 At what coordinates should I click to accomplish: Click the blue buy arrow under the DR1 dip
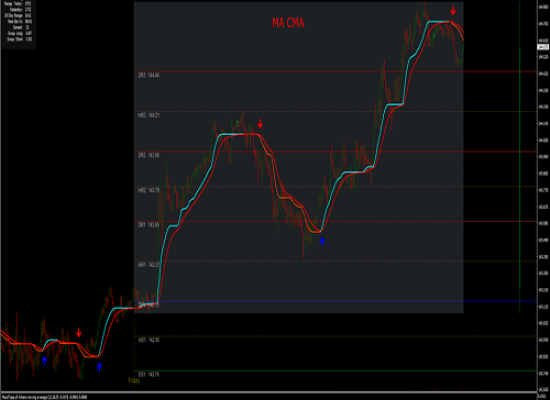[322, 241]
